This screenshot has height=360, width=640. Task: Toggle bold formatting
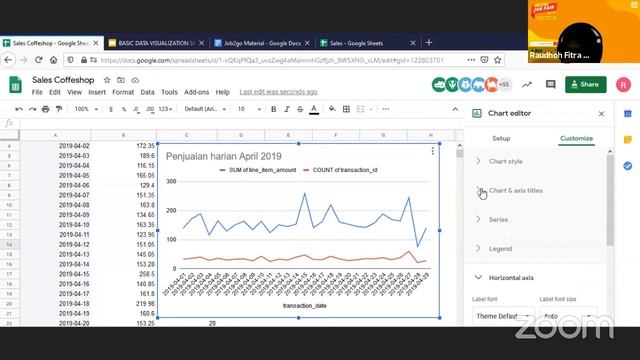[273, 109]
